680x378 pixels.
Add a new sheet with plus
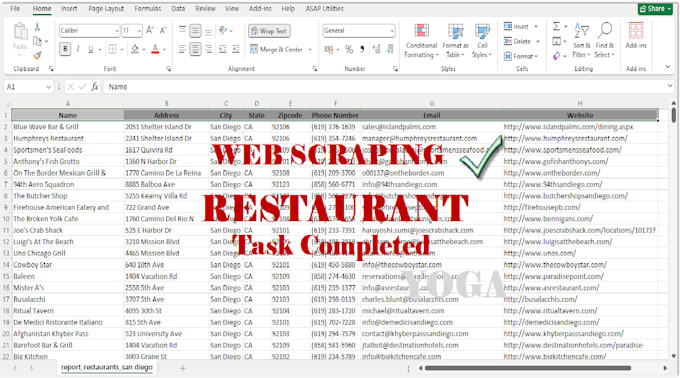point(183,368)
